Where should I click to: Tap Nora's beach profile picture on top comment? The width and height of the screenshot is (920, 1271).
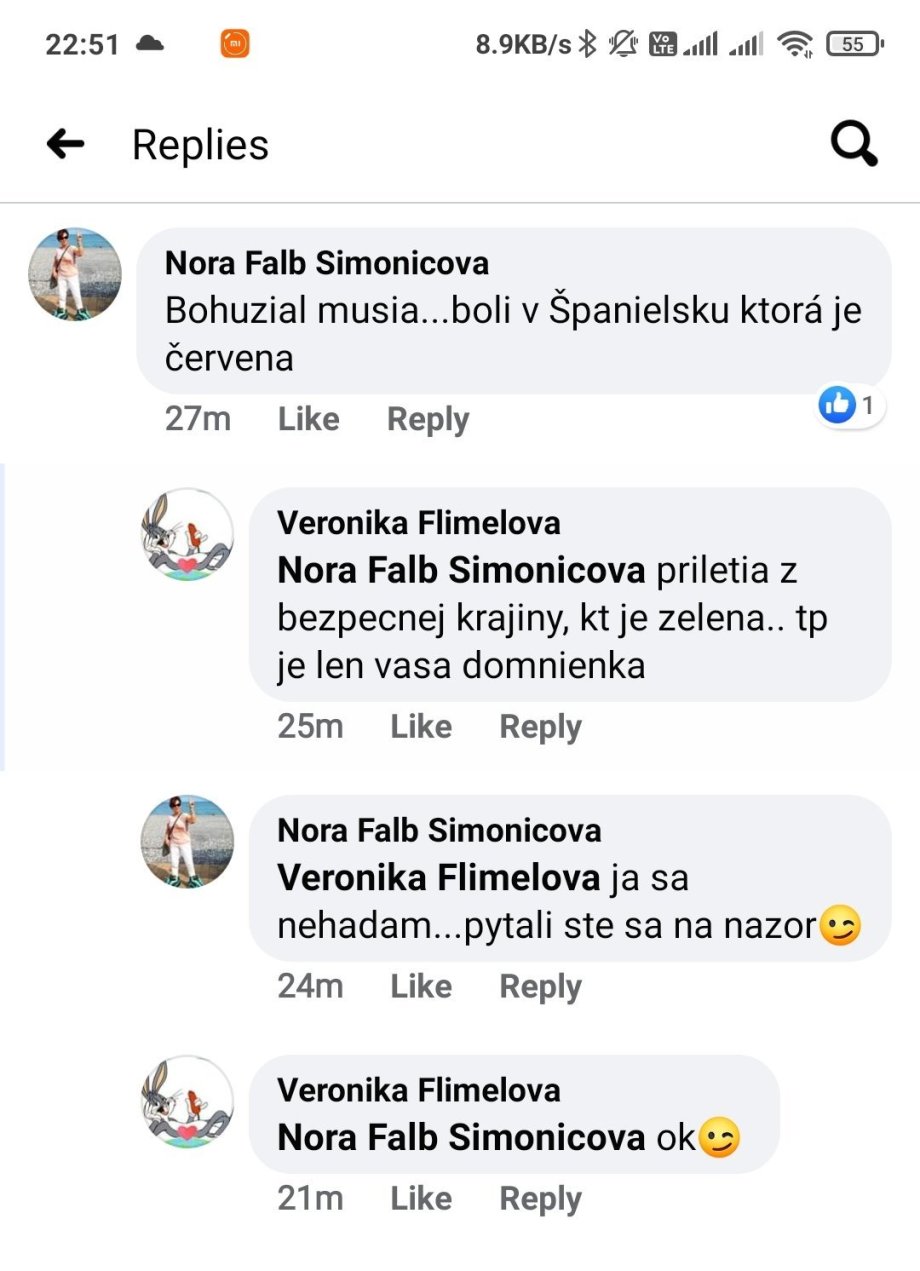[75, 274]
